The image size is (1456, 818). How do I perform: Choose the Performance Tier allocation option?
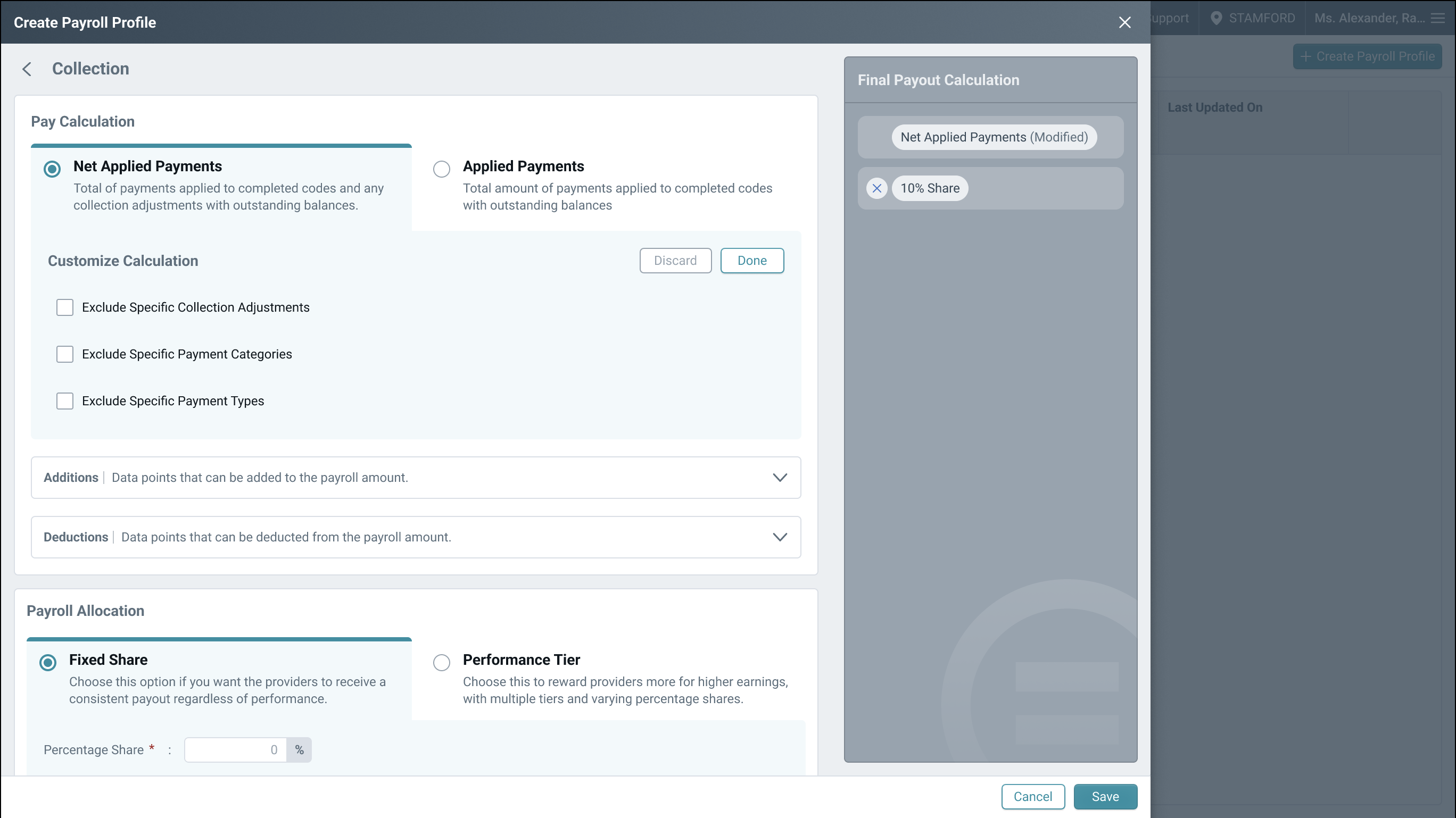442,662
